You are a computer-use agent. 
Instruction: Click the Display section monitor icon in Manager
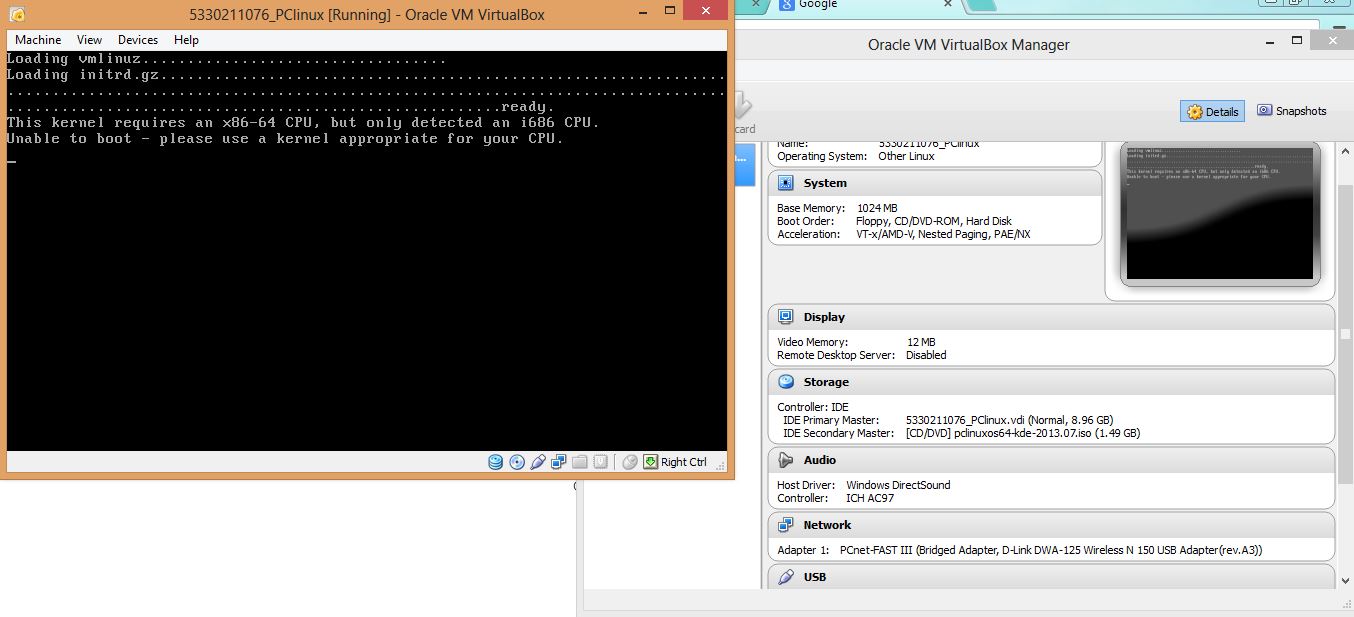coord(785,317)
